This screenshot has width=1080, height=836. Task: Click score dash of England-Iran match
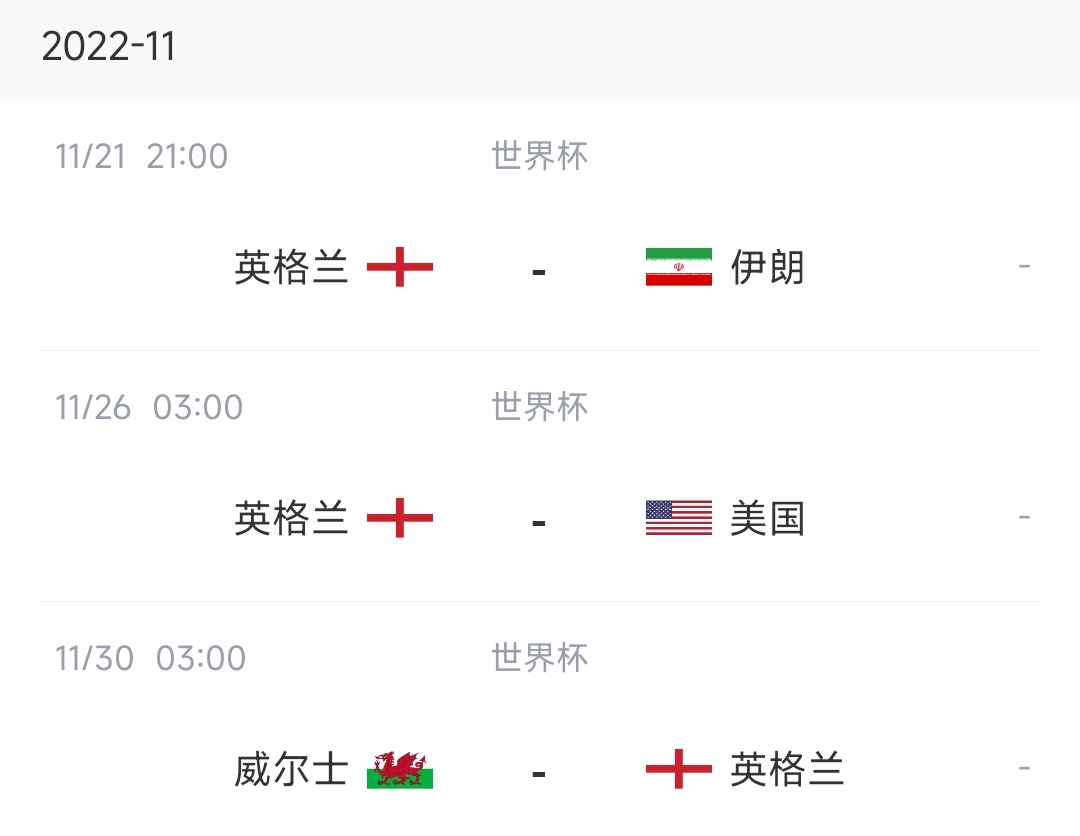click(x=539, y=273)
